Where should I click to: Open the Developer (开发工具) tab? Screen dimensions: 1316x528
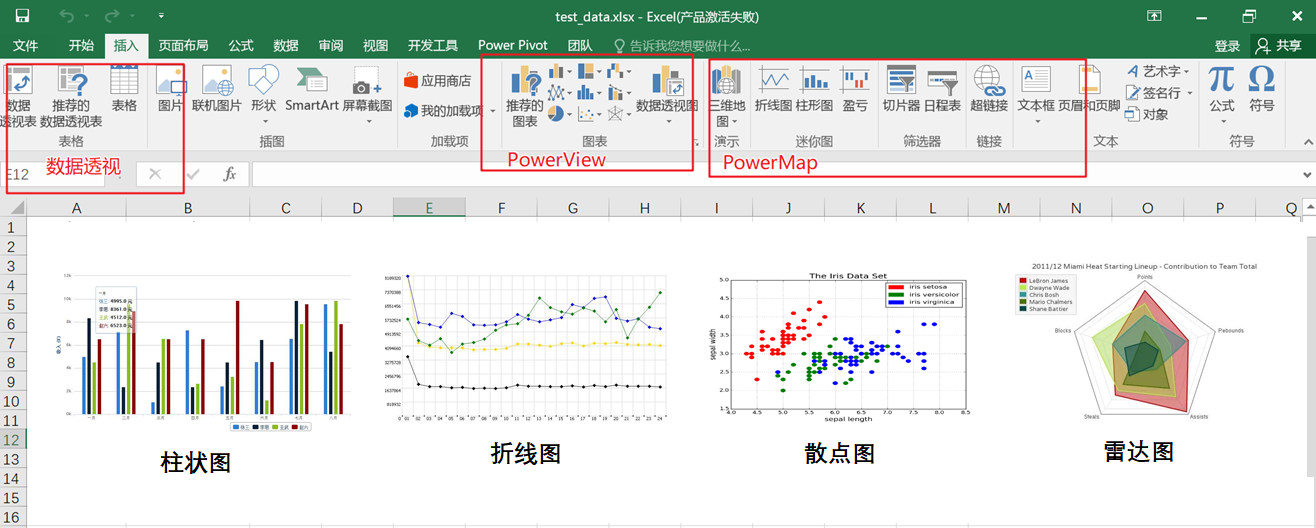(x=433, y=46)
